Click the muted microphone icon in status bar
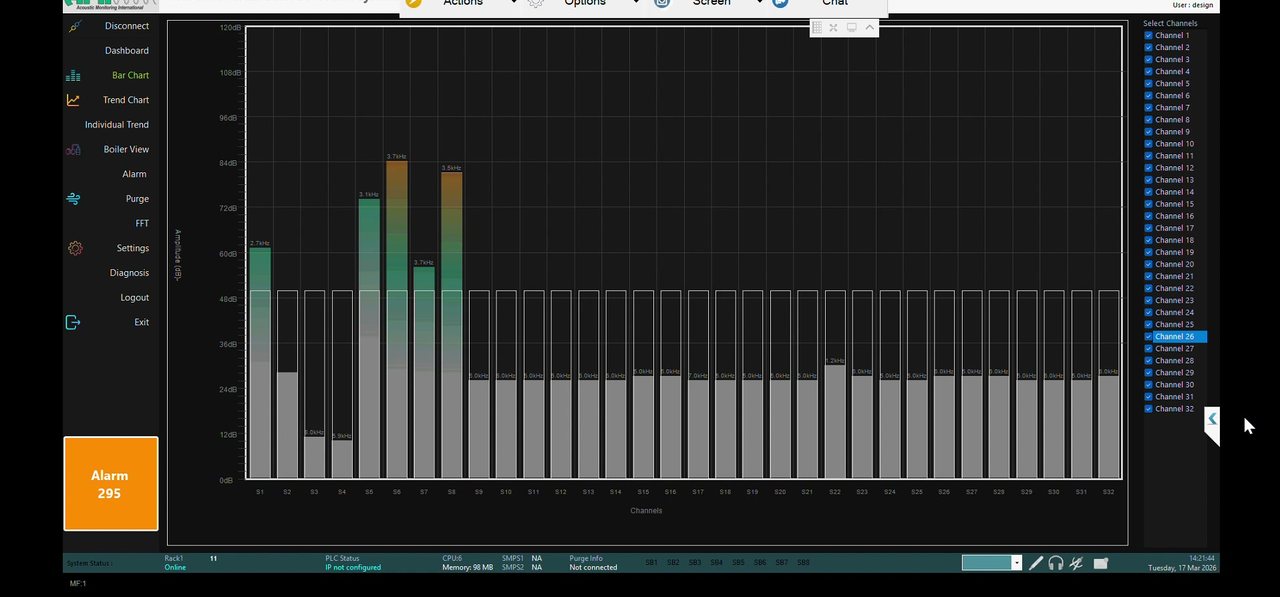 (x=1077, y=563)
